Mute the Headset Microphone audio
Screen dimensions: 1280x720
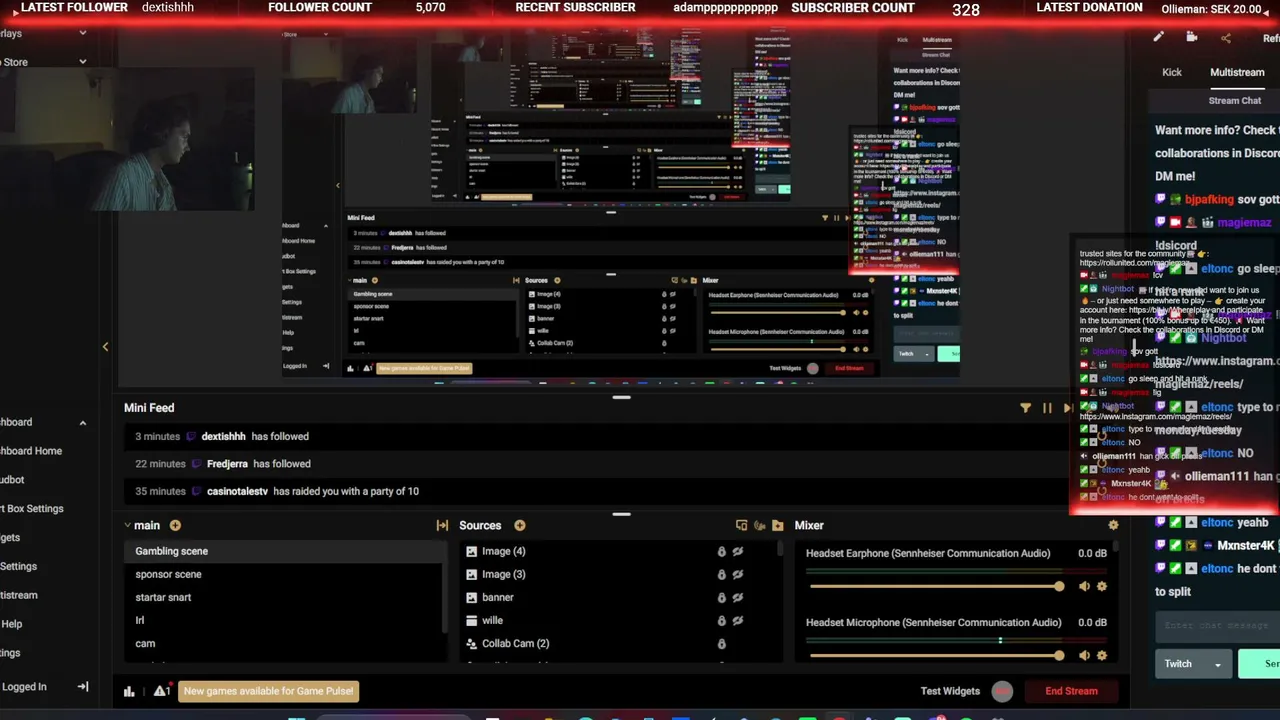[1084, 656]
